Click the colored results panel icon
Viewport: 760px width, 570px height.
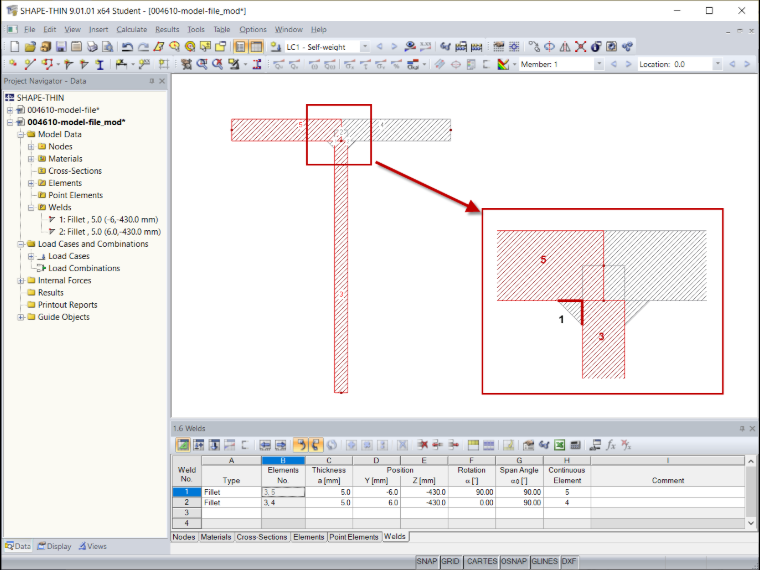503,64
